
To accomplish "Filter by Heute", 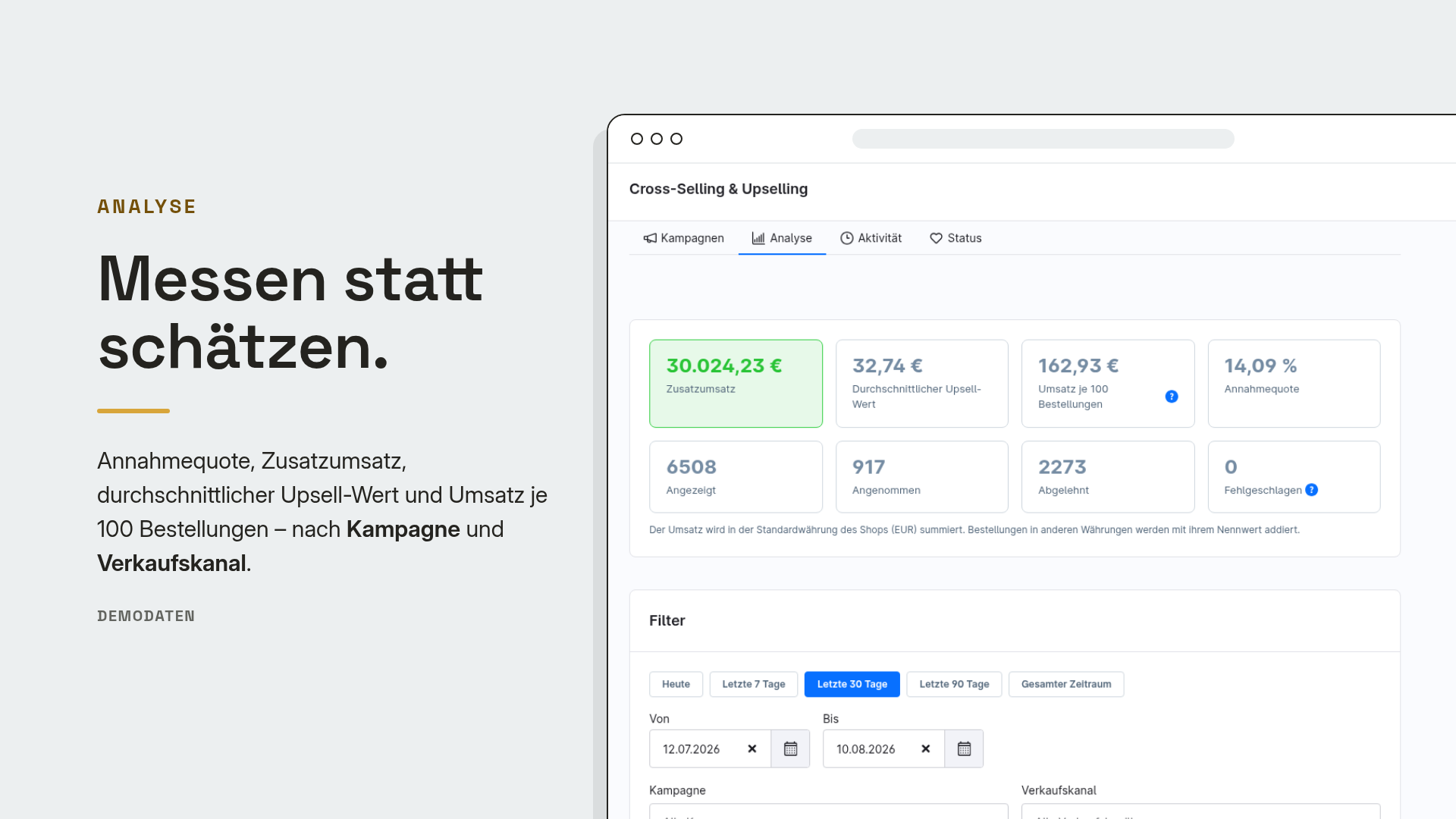I will [x=676, y=684].
